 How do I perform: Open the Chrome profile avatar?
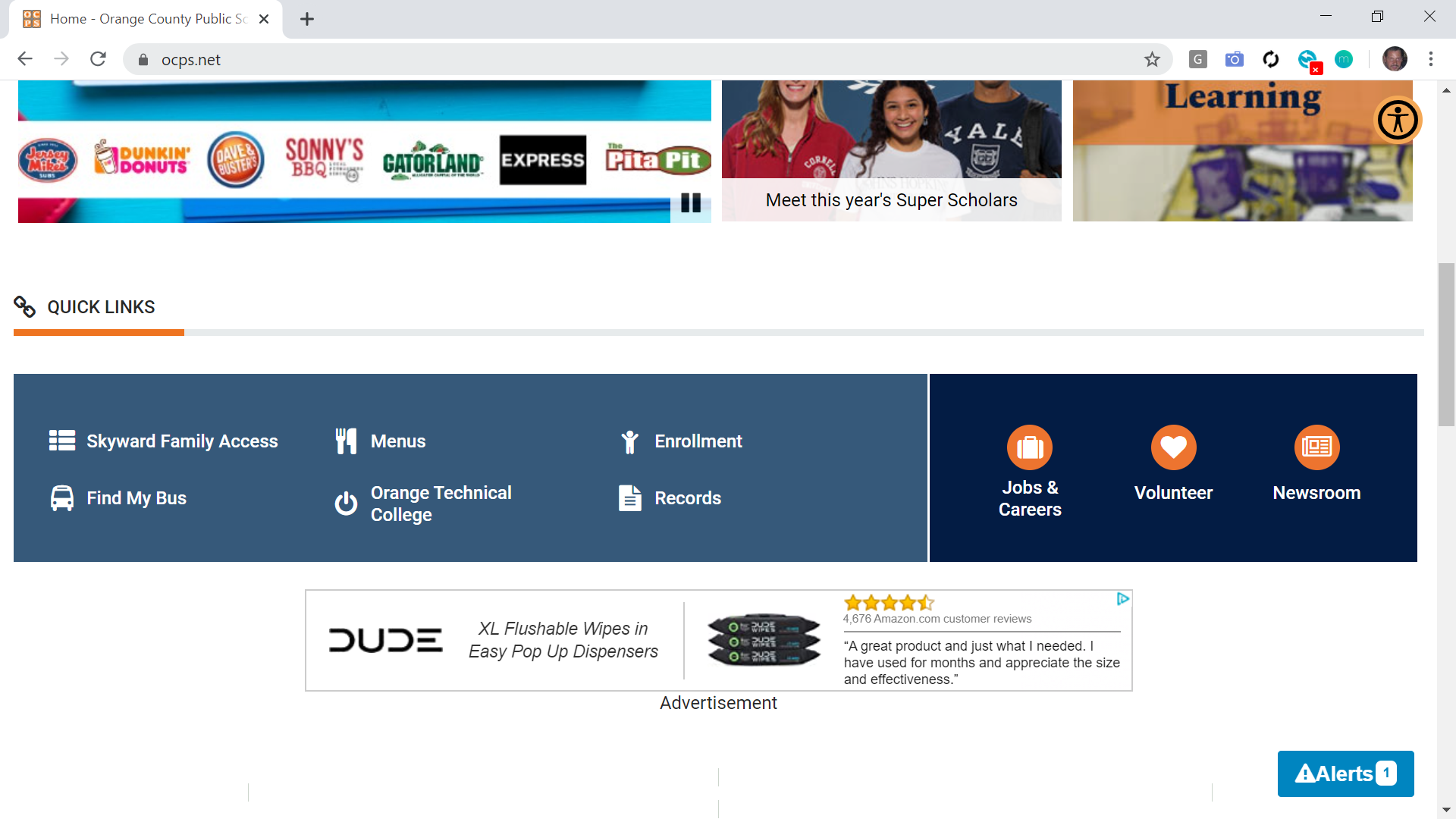coord(1395,59)
